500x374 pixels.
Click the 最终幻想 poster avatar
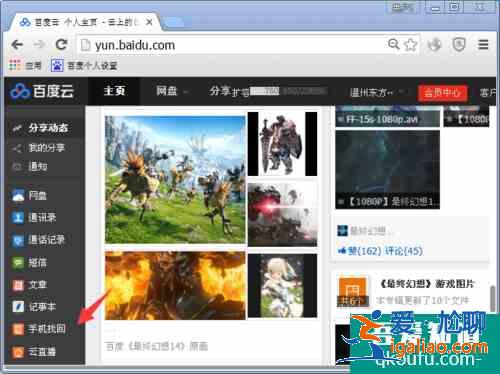click(x=342, y=230)
